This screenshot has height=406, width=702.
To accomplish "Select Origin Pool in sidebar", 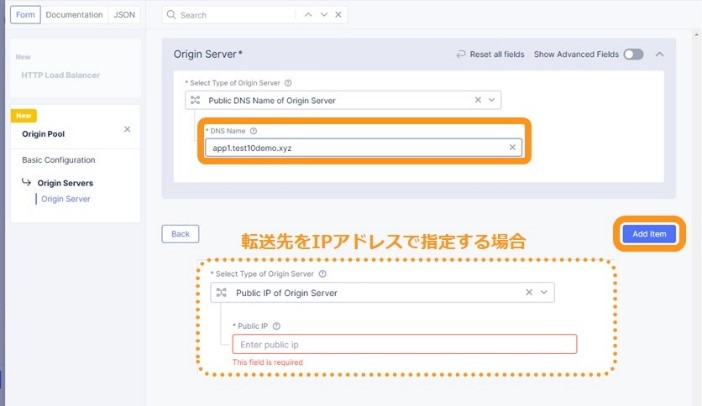I will (43, 134).
